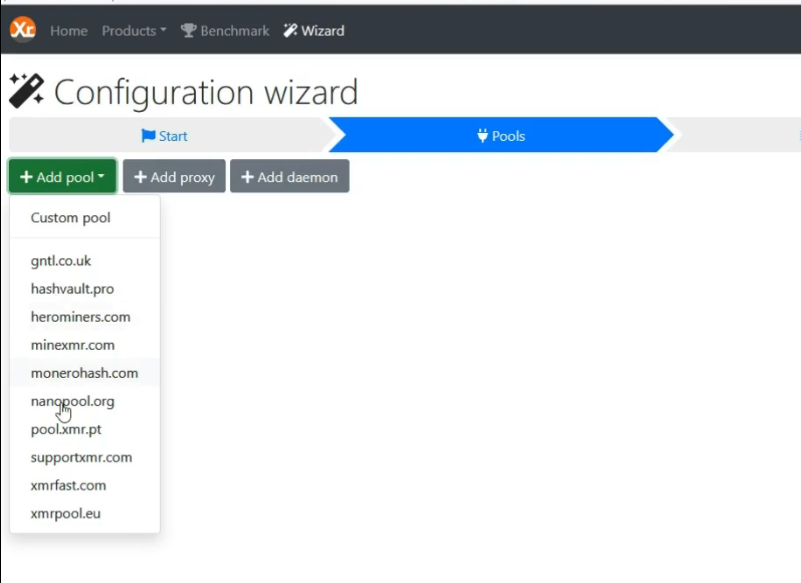Select gntl.co.uk pool entry
The image size is (801, 583).
pos(85,261)
